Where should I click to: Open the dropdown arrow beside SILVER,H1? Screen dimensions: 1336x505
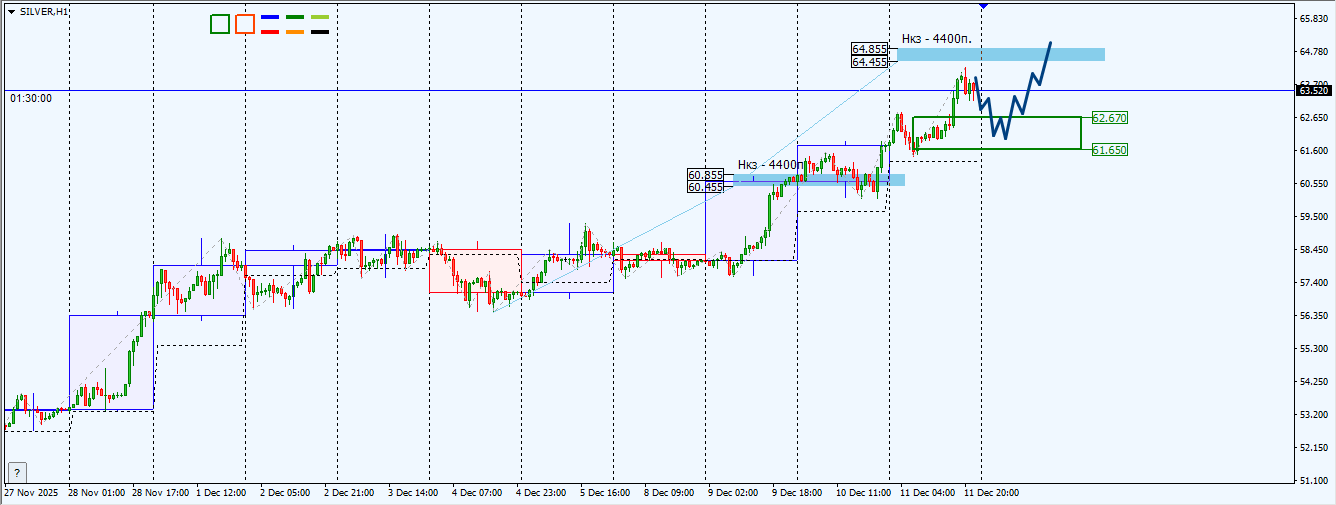coord(11,11)
